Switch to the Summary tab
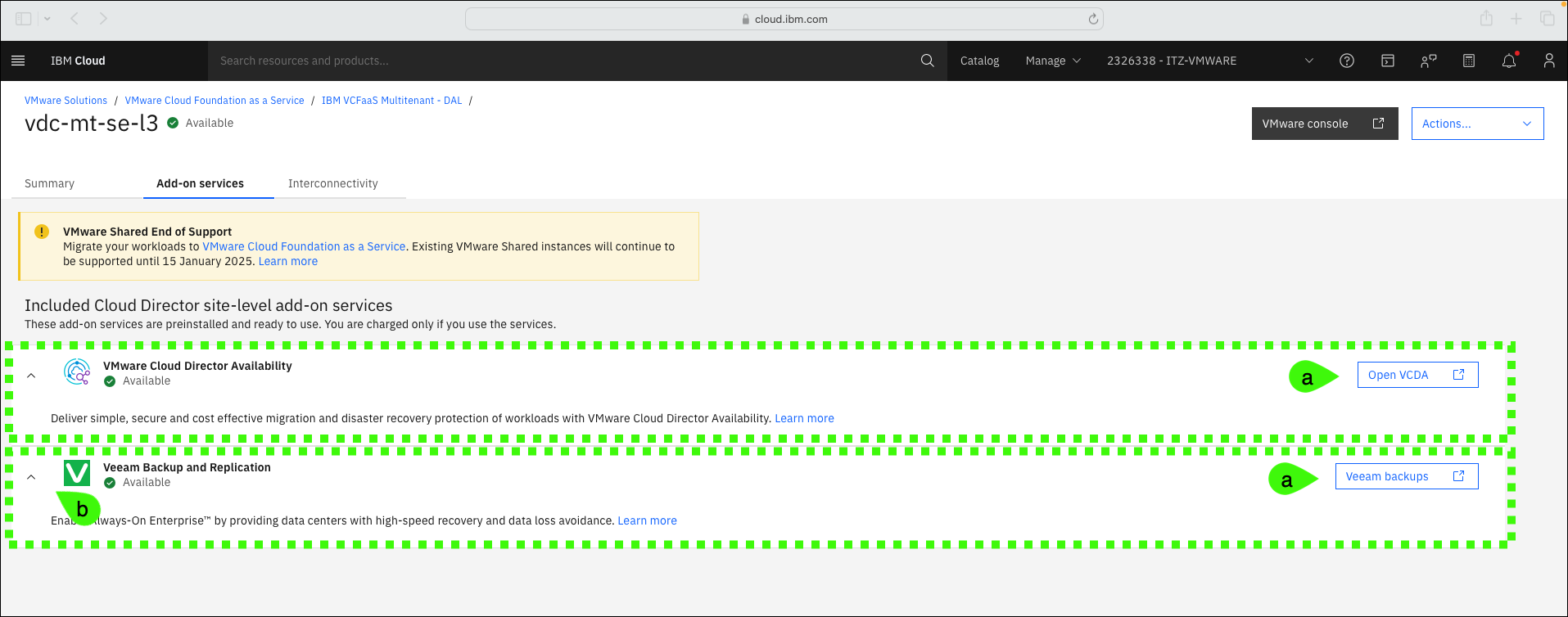Viewport: 1568px width, 617px height. point(49,183)
